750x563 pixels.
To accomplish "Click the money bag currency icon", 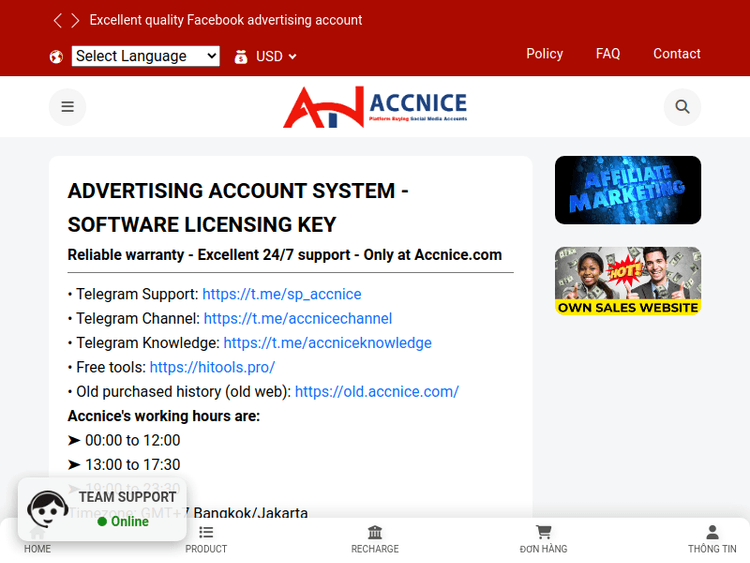I will coord(241,57).
